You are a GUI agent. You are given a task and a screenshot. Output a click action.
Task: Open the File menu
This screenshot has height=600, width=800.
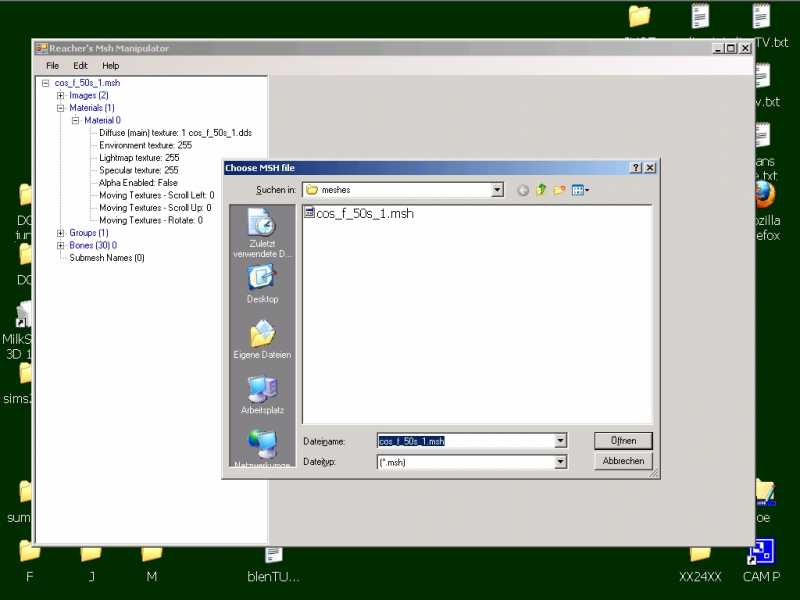pyautogui.click(x=52, y=66)
